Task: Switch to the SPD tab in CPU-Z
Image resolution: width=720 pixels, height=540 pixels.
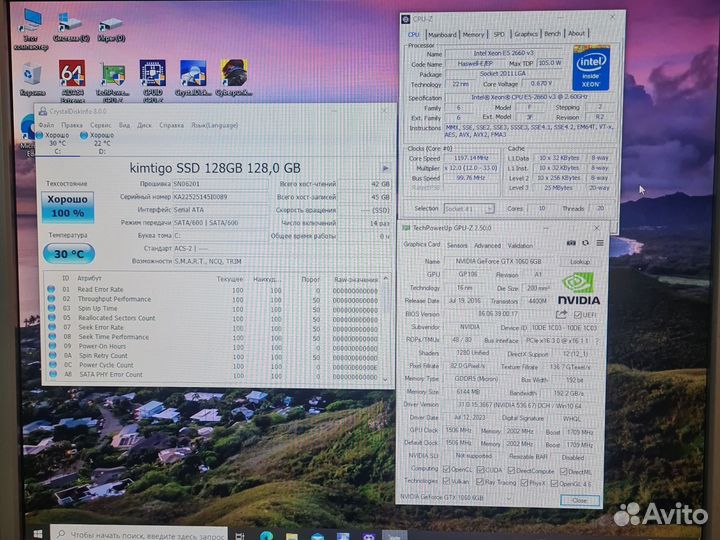Action: pos(499,34)
